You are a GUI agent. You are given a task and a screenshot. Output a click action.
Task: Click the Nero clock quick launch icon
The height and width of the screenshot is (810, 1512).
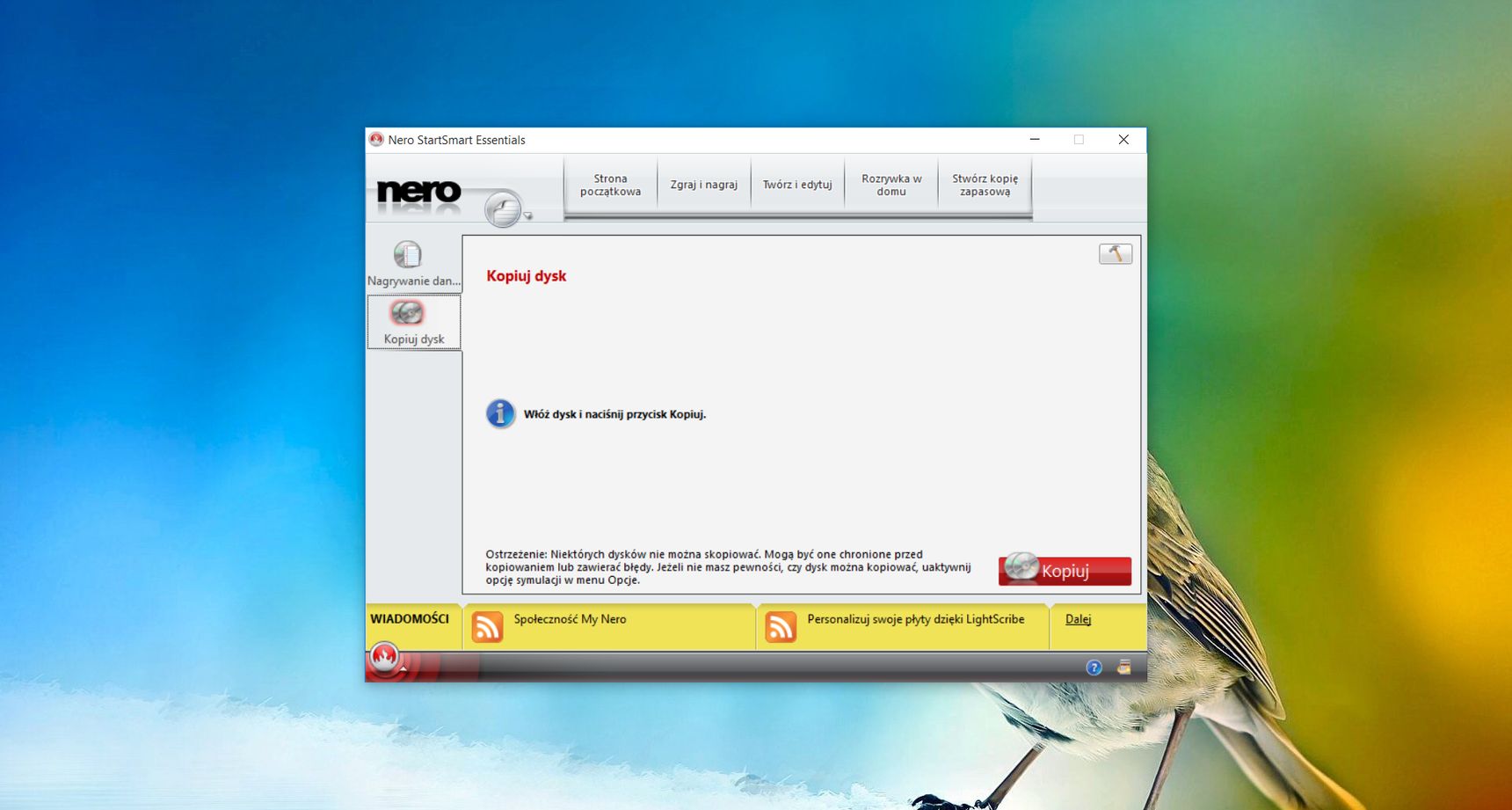pyautogui.click(x=504, y=209)
